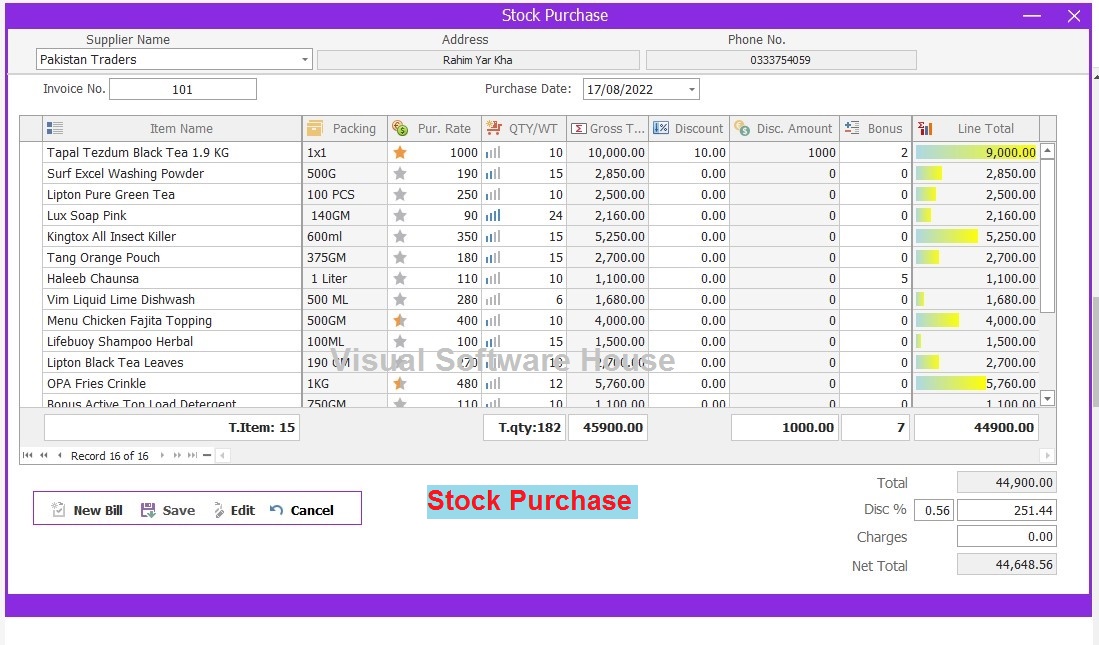Click the Pur. Rate column header icon
The image size is (1099, 645).
[400, 128]
